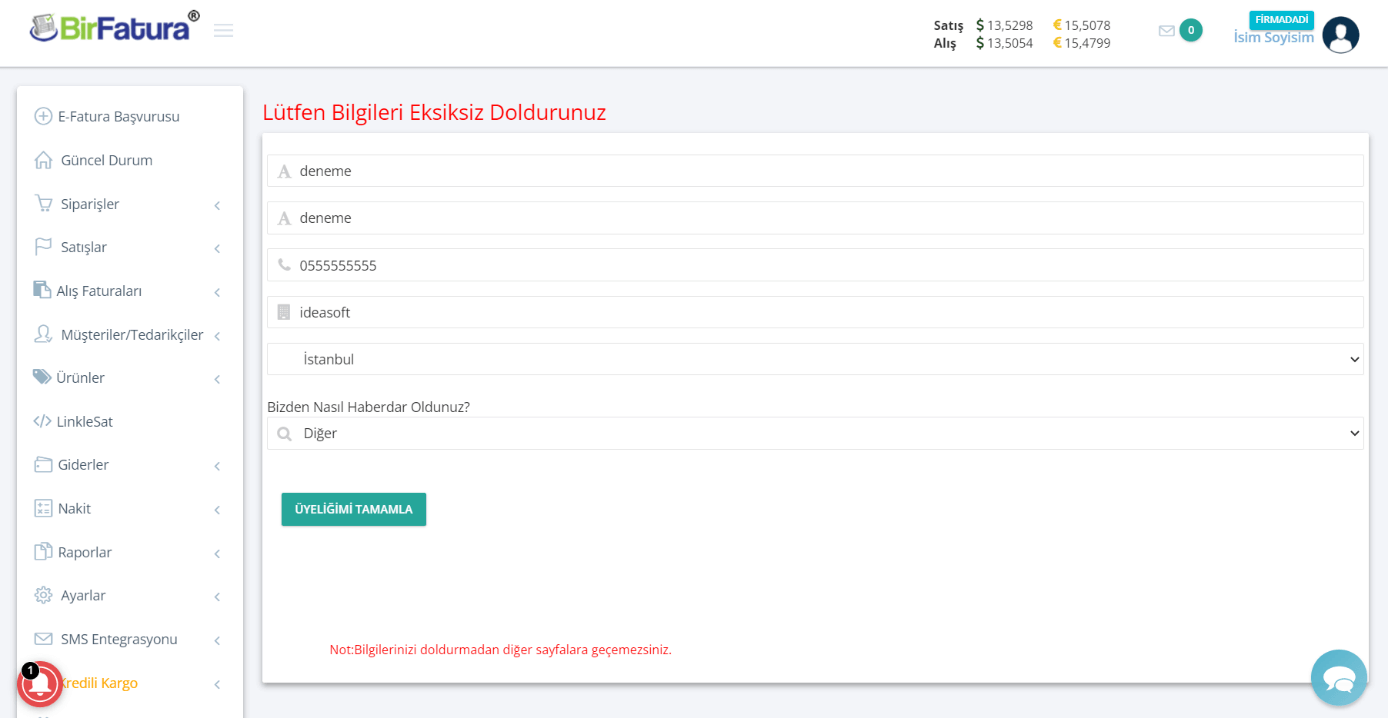
Task: Click the ÜYELİĞİMİ TAMAMLA button
Action: (354, 509)
